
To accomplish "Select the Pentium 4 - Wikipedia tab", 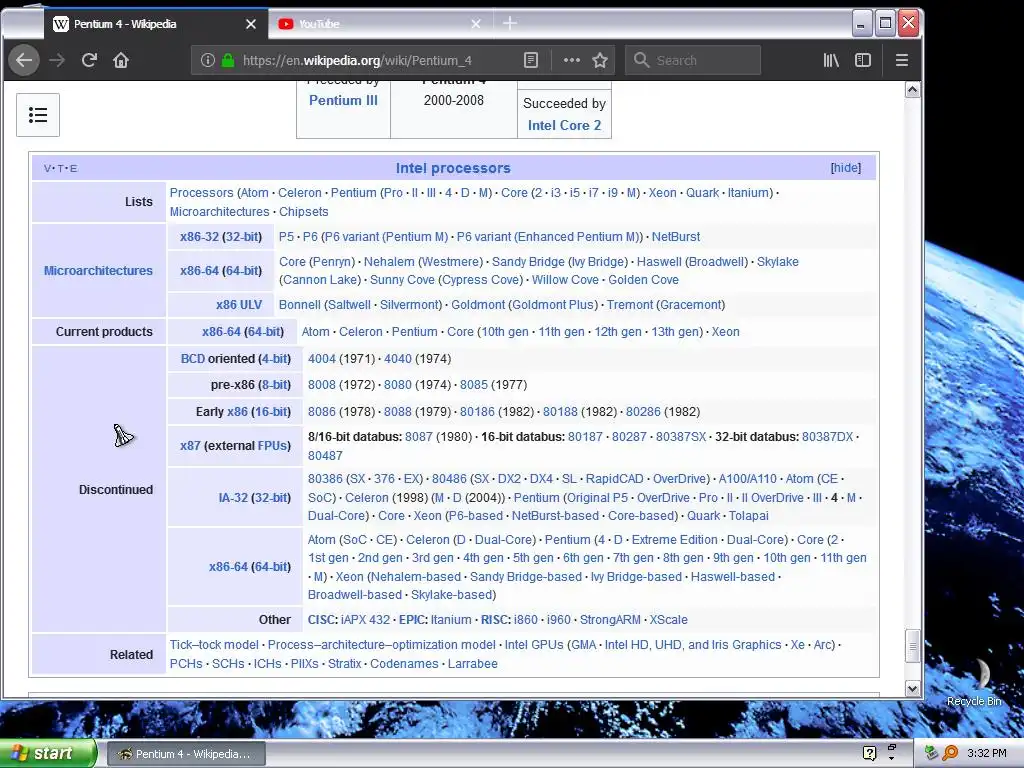I will [x=155, y=24].
